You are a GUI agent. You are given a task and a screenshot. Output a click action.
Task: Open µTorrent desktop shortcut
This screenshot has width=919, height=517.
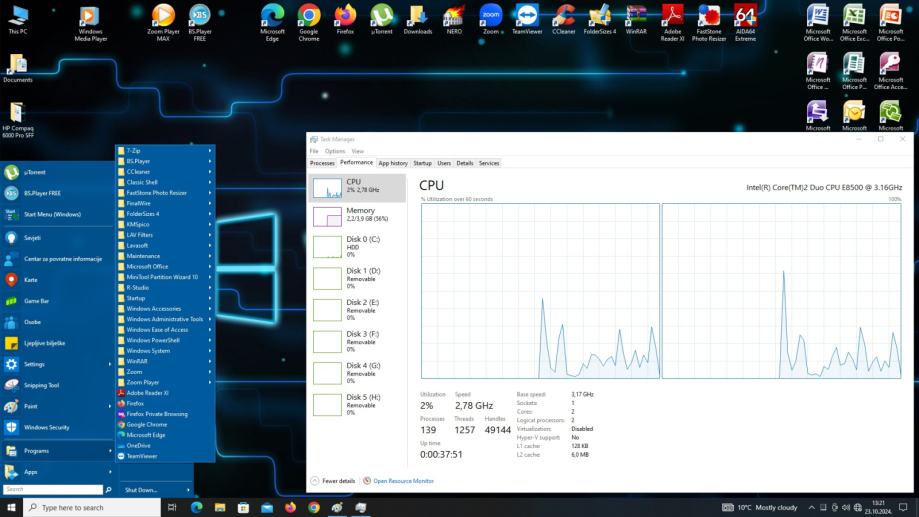[x=382, y=20]
